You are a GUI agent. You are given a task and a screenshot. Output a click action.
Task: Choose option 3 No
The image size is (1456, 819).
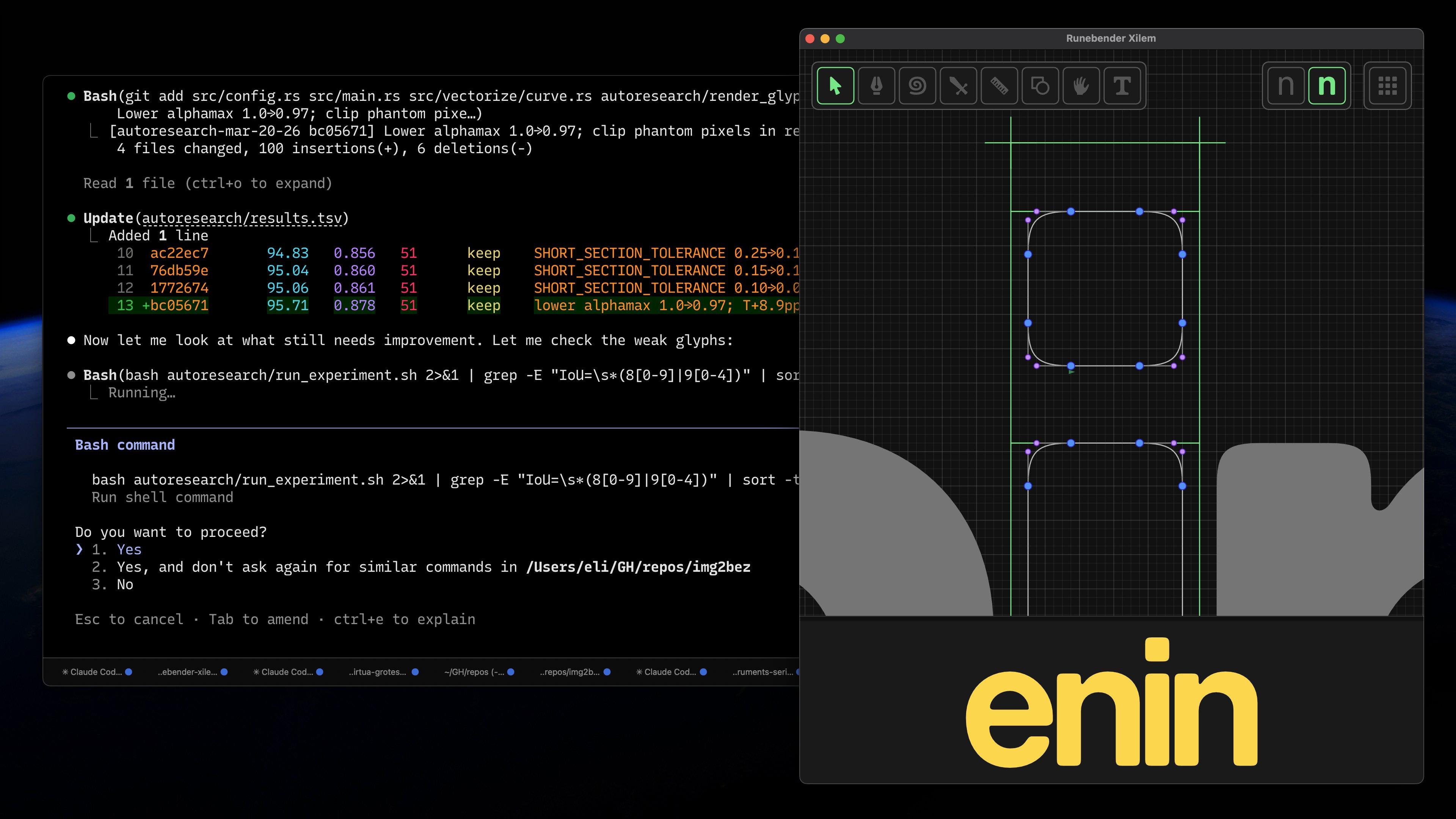click(124, 584)
